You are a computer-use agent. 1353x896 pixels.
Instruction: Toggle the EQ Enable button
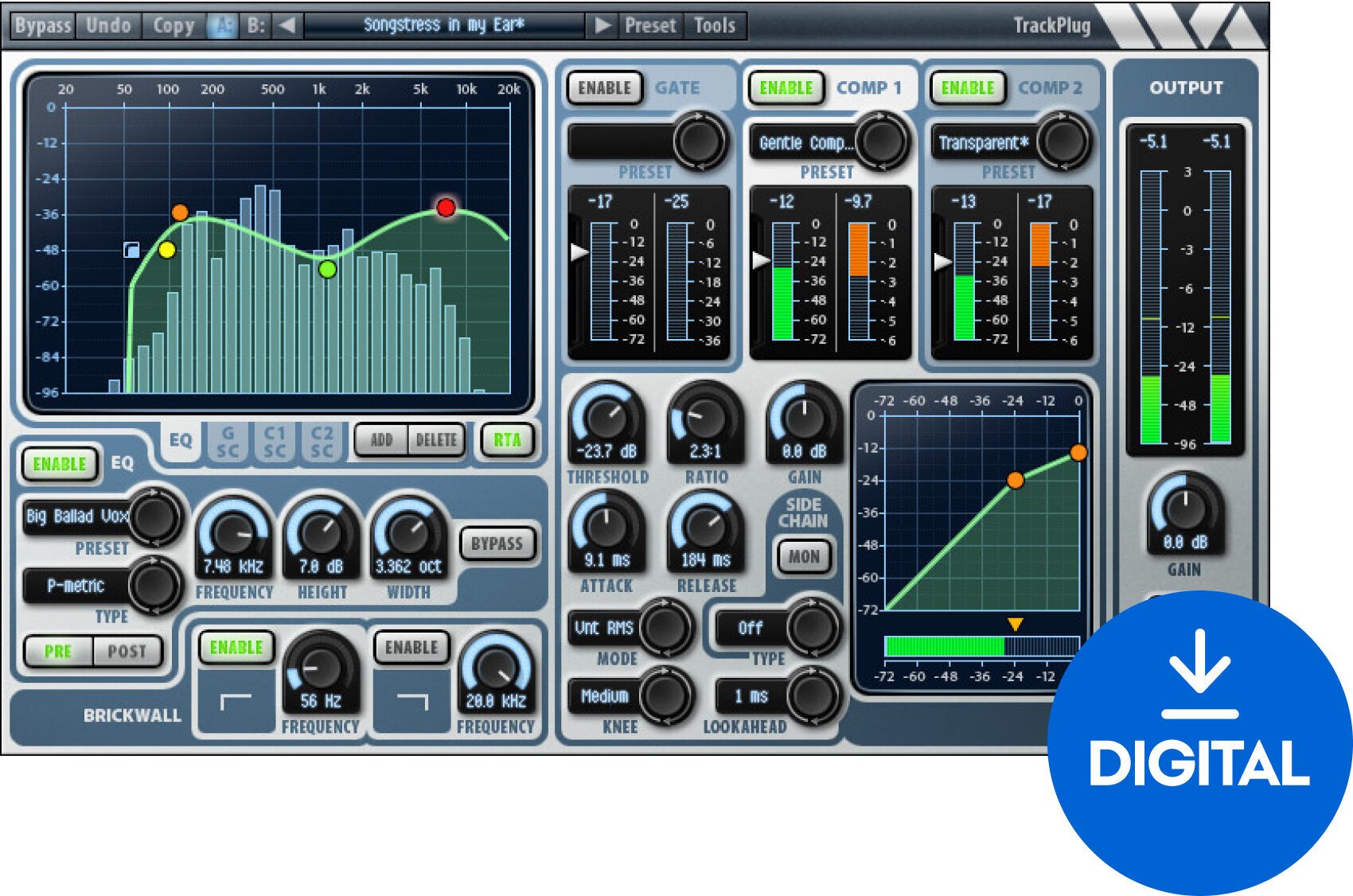point(60,464)
